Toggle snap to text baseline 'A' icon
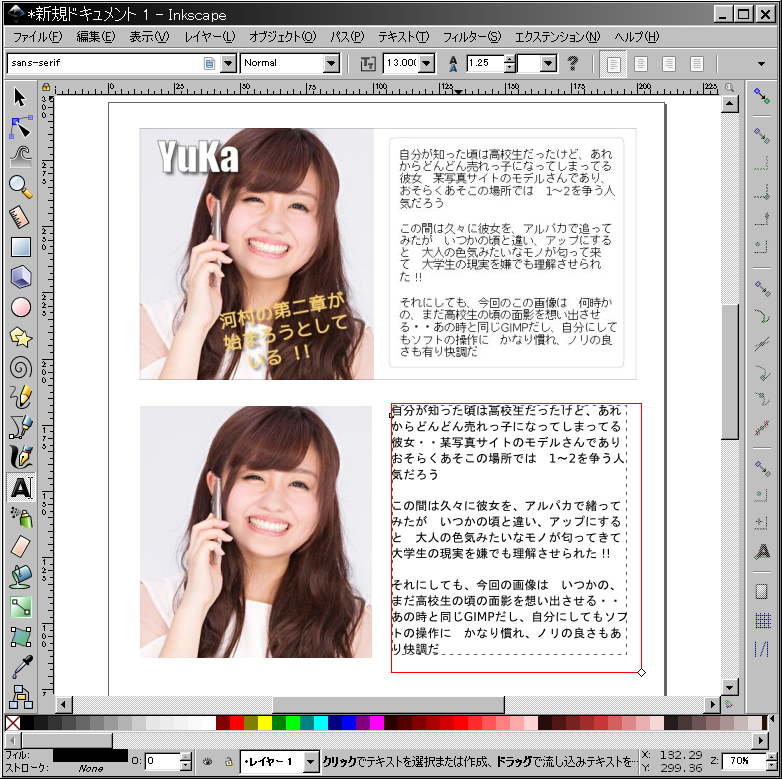The width and height of the screenshot is (782, 779). point(762,551)
